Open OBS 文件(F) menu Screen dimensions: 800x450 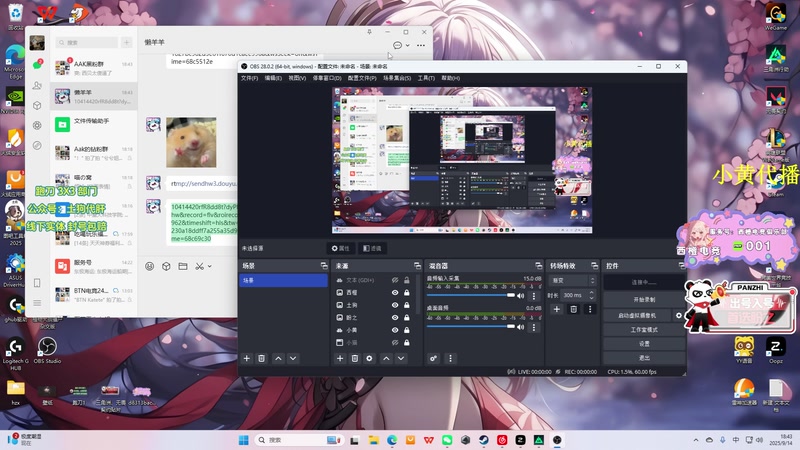click(x=249, y=78)
